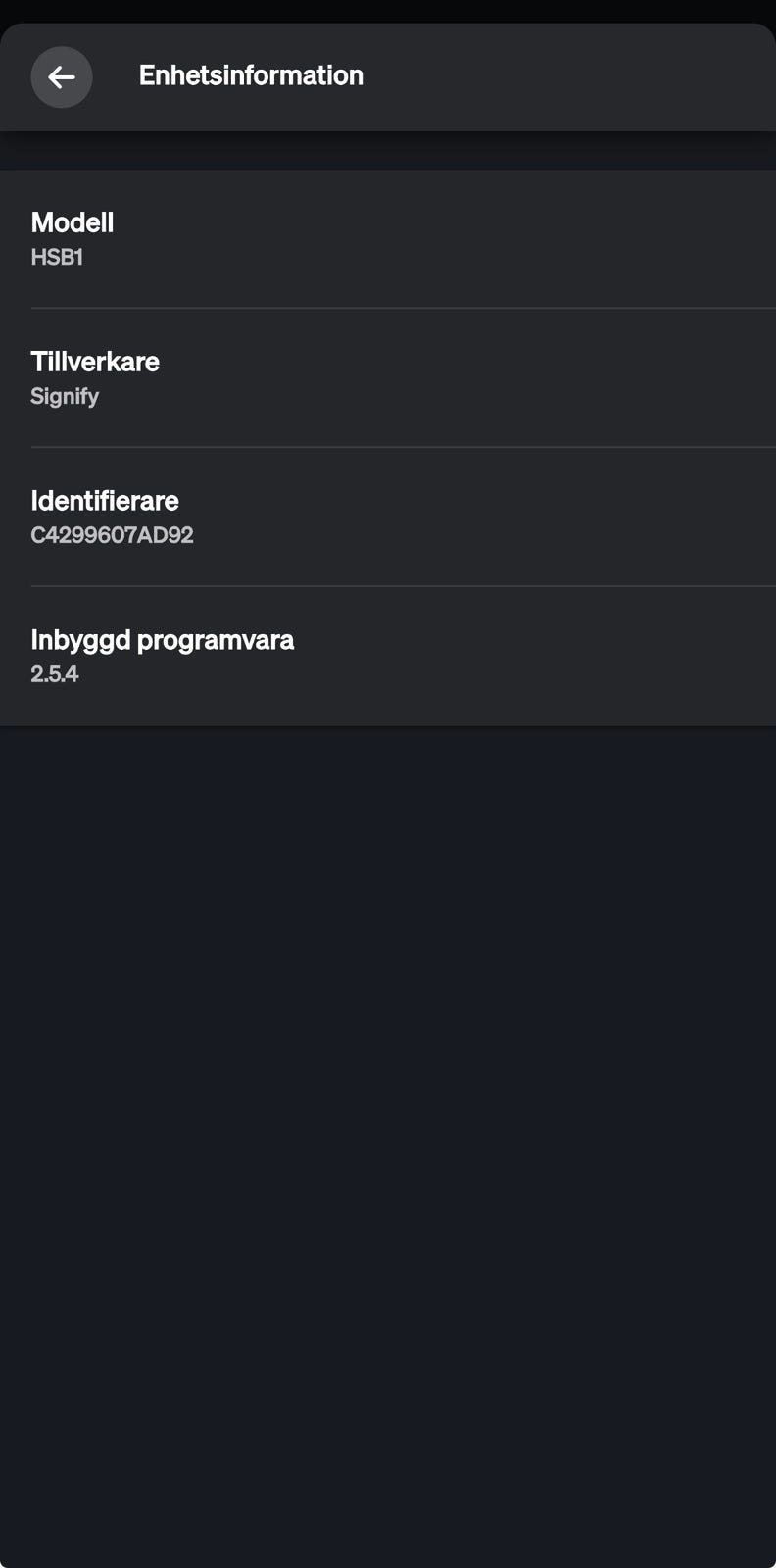Go back using the arrow button
The width and height of the screenshot is (776, 1568).
point(62,77)
